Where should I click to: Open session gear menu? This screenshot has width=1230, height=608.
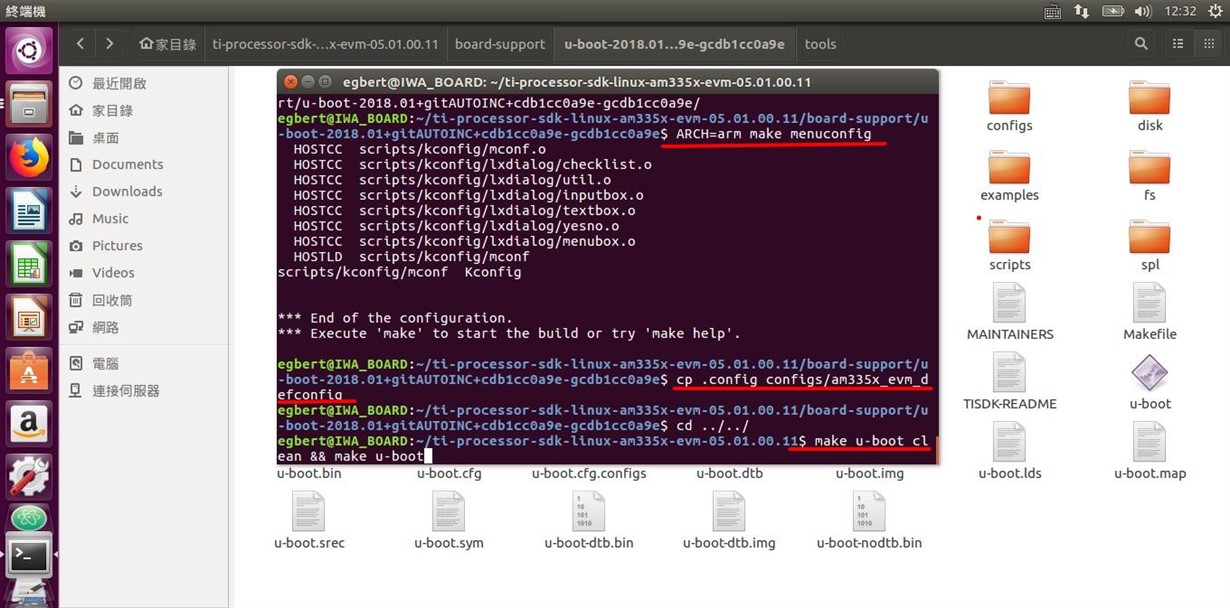coord(1213,11)
